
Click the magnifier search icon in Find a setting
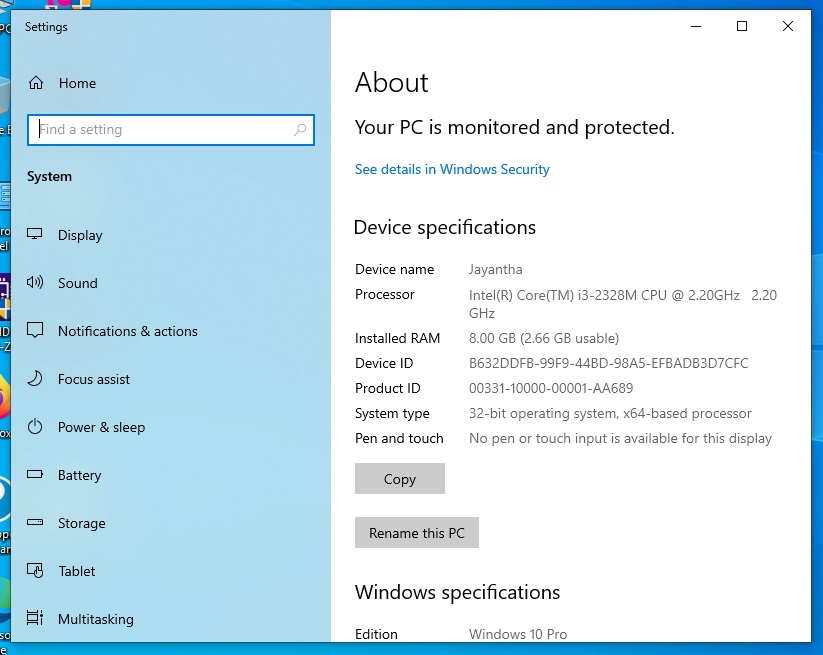pyautogui.click(x=300, y=129)
